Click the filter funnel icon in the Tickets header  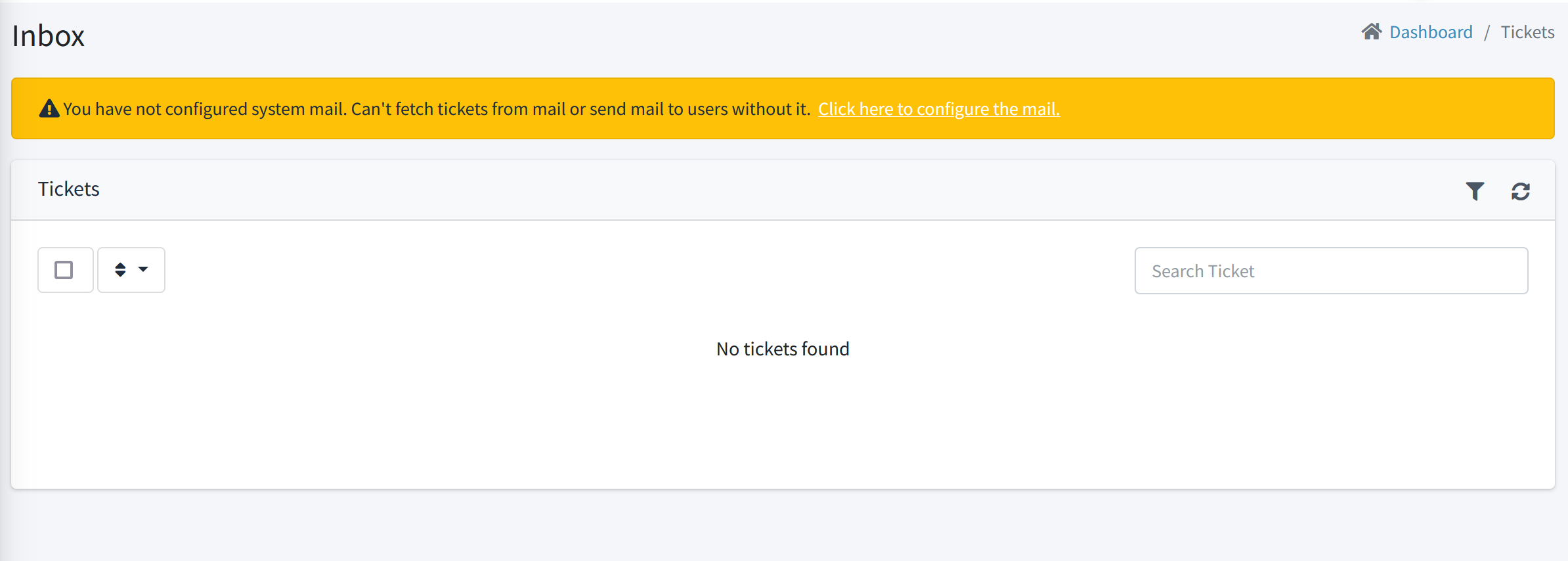[x=1475, y=191]
